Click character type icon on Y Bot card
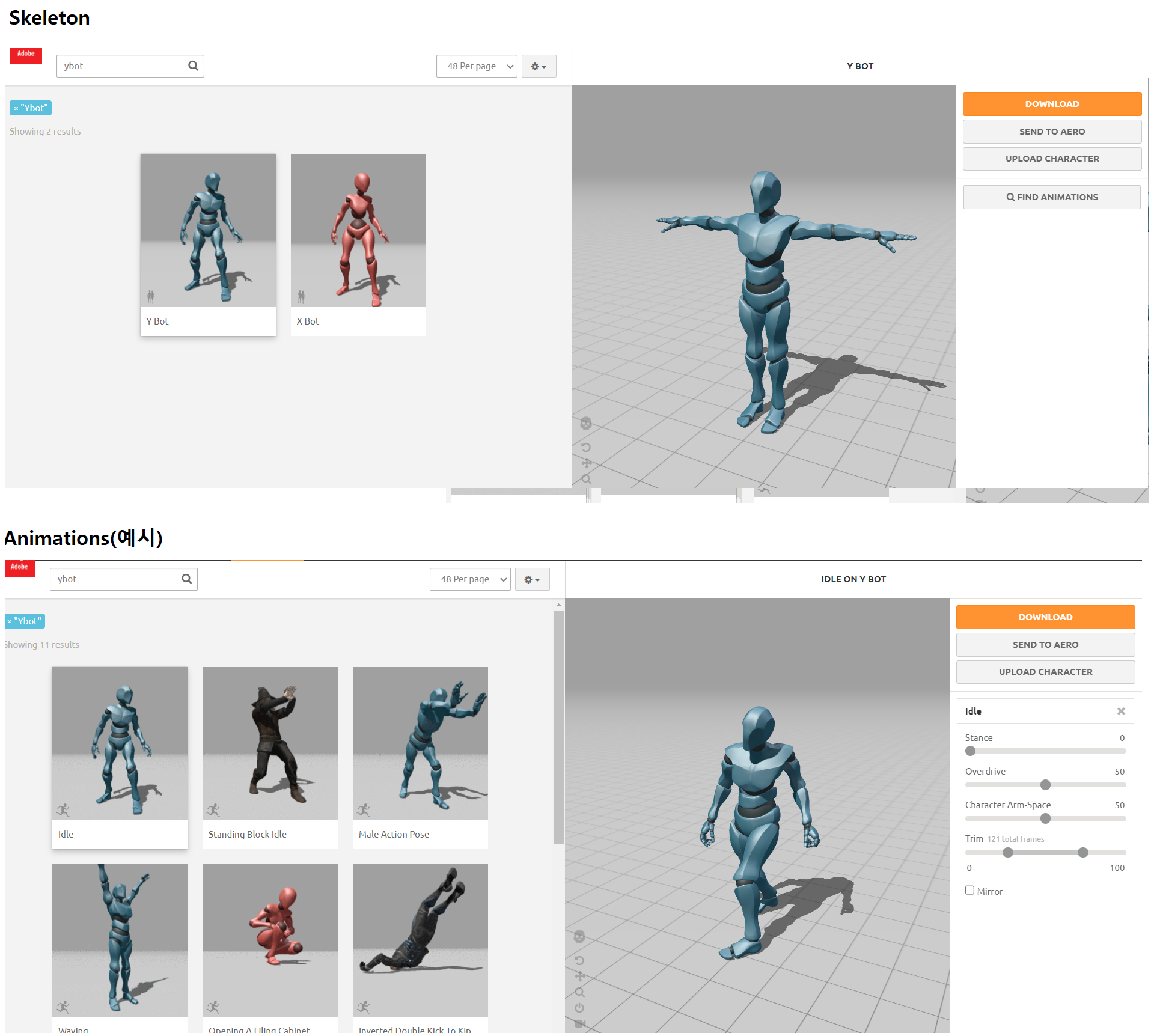 (151, 296)
